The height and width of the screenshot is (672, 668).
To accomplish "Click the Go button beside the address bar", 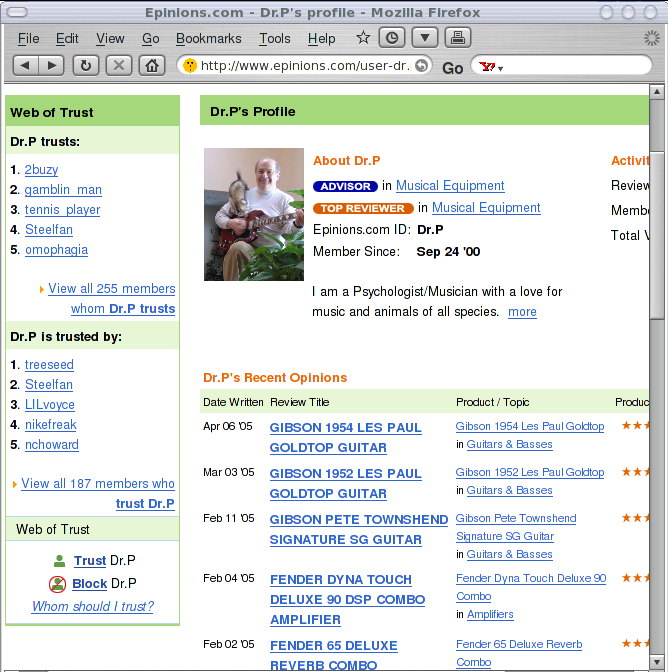I will coord(452,68).
